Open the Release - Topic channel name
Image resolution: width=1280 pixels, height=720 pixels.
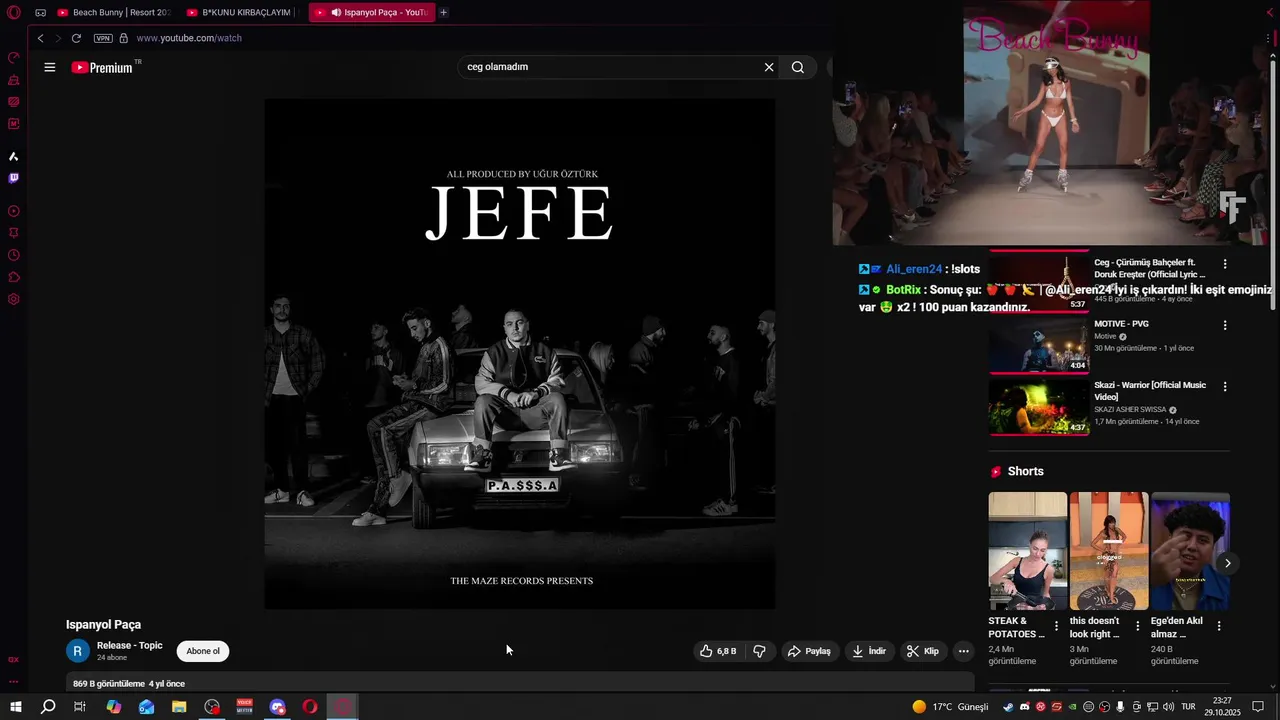pos(130,645)
